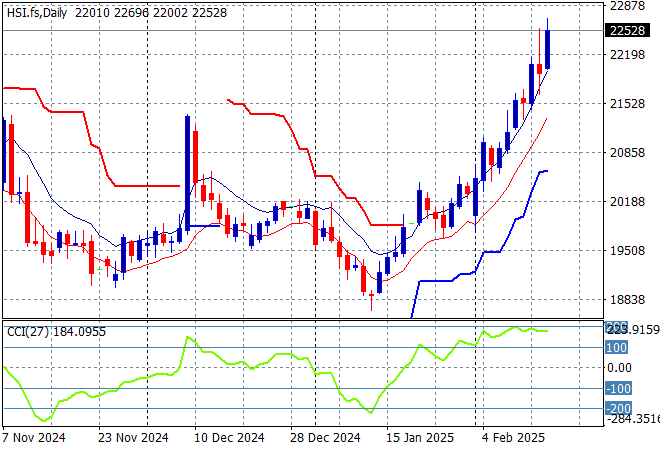Click the 22878 price axis label
This screenshot has width=660, height=450.
click(628, 6)
